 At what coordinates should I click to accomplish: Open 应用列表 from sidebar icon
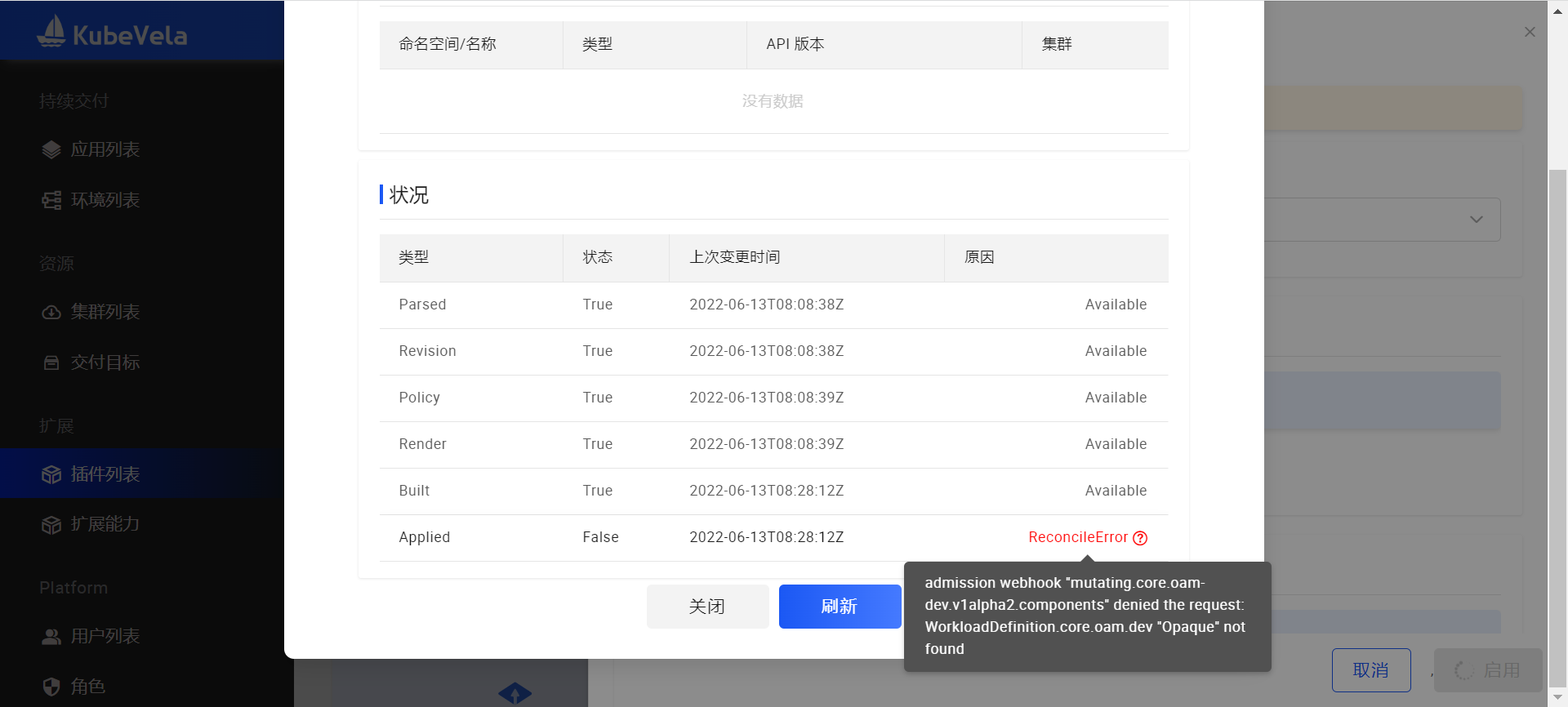pos(51,149)
